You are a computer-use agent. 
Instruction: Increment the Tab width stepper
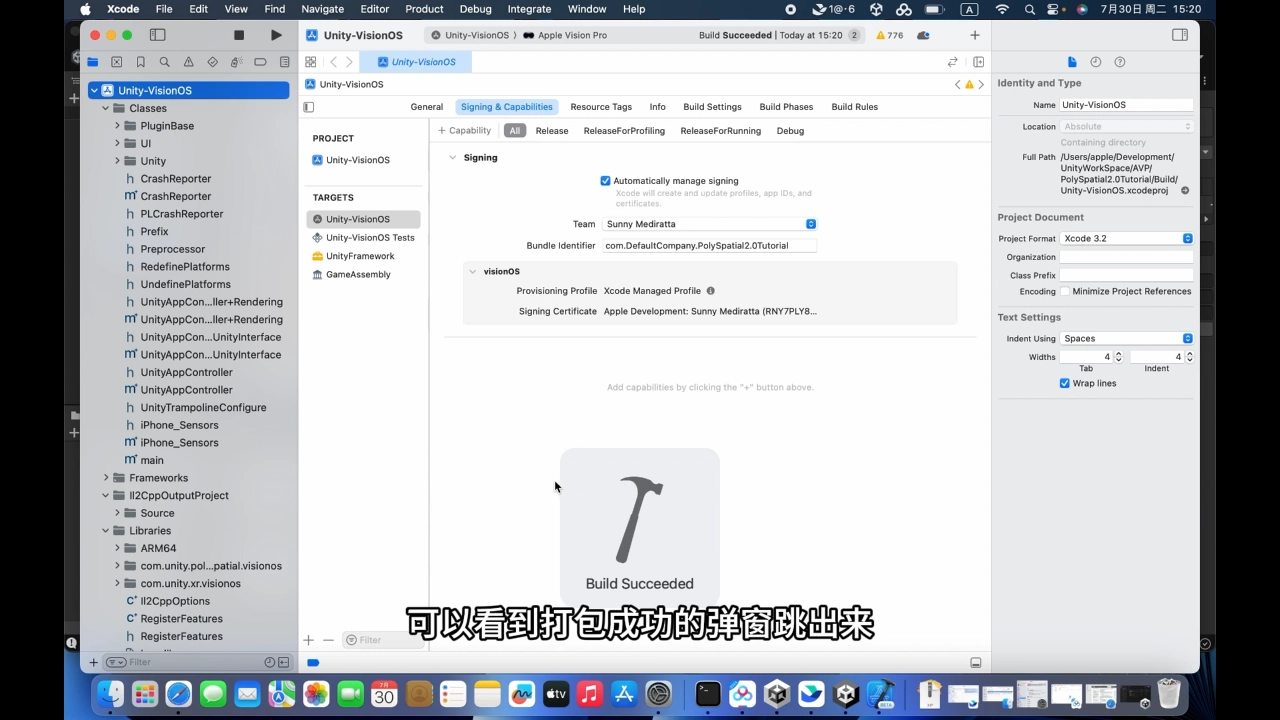point(1118,354)
